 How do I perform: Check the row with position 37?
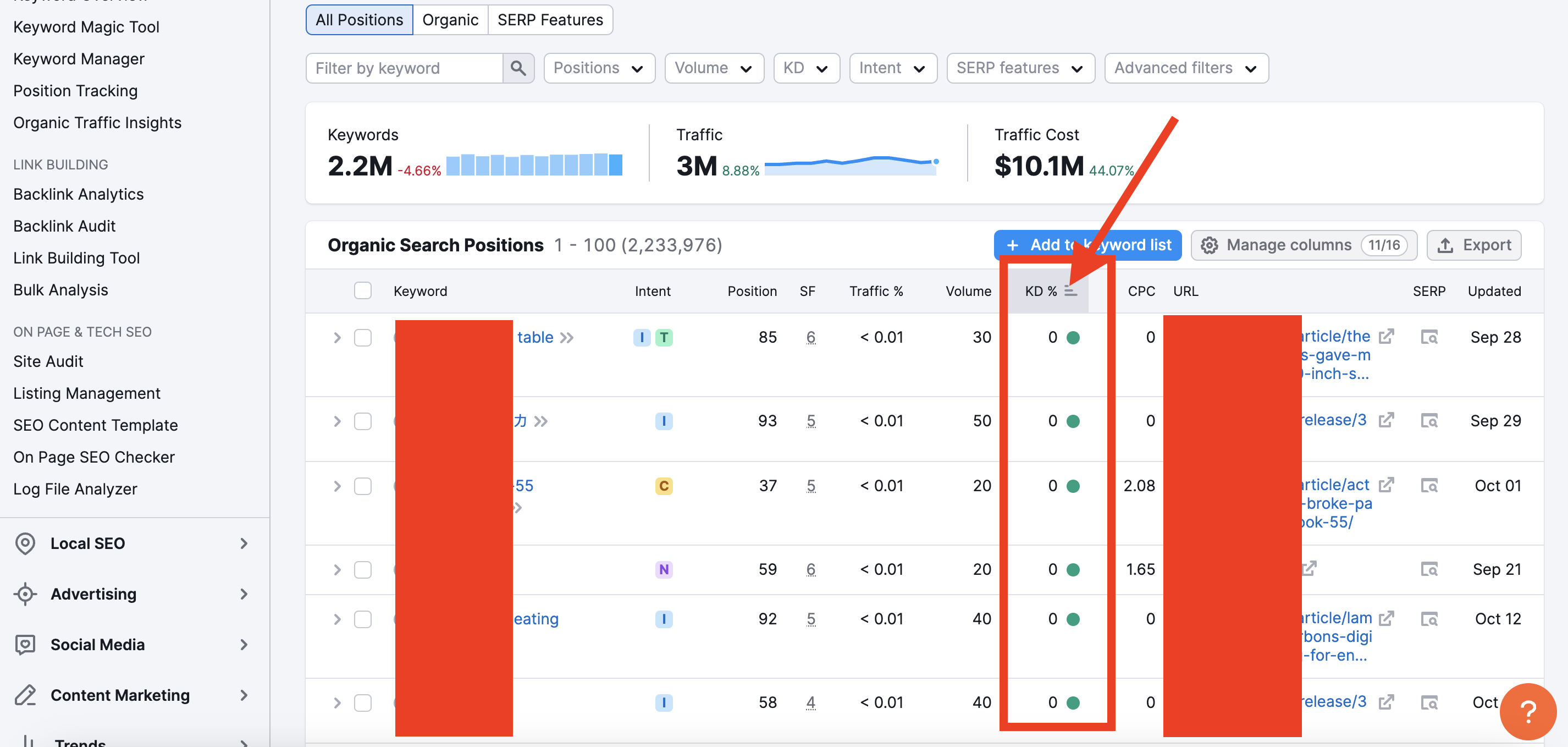(363, 486)
